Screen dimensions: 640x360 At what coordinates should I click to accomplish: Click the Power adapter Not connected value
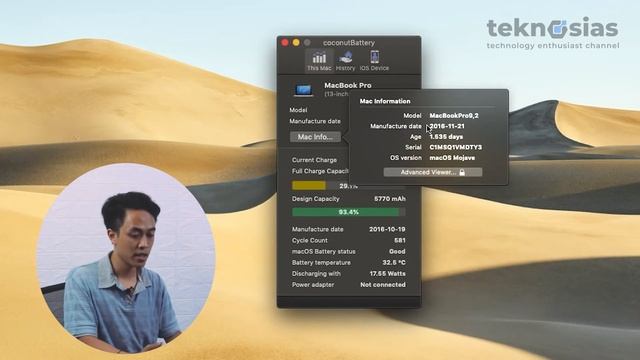coord(383,284)
